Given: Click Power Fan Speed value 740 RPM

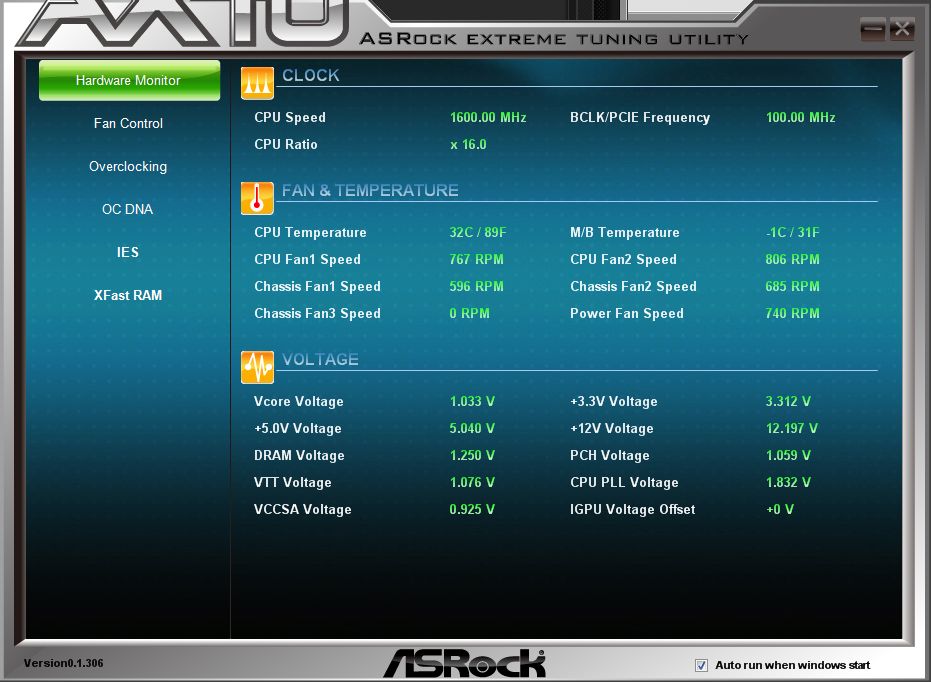Looking at the screenshot, I should (793, 313).
